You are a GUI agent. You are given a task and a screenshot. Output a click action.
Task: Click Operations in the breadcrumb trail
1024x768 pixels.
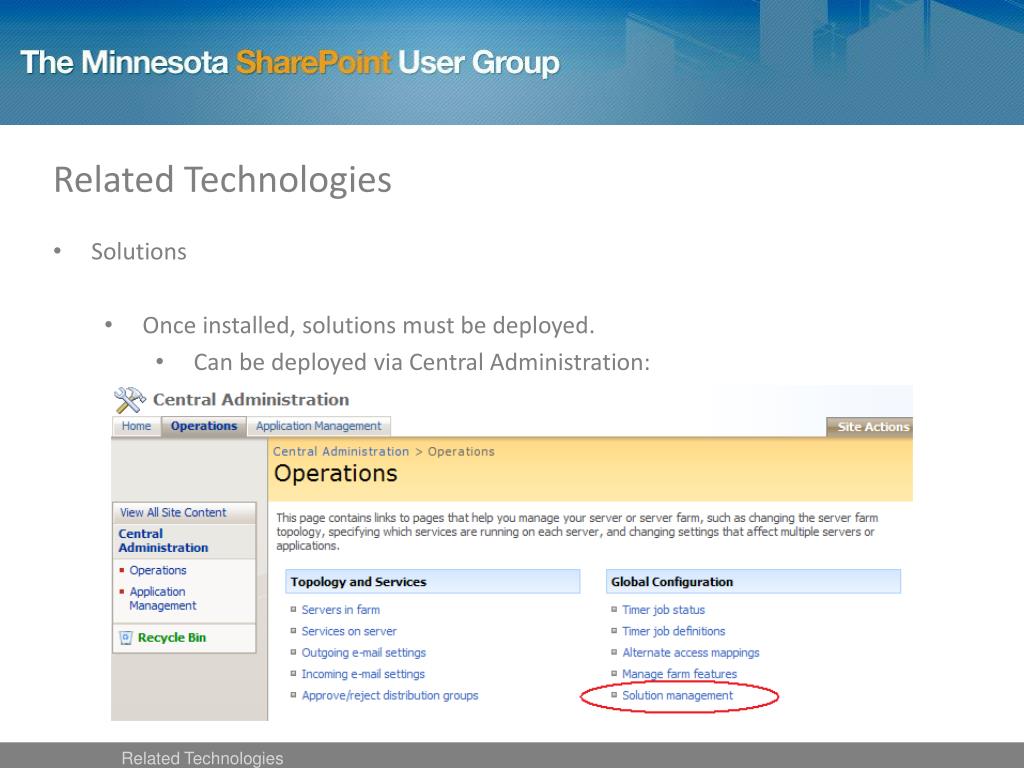click(x=461, y=451)
